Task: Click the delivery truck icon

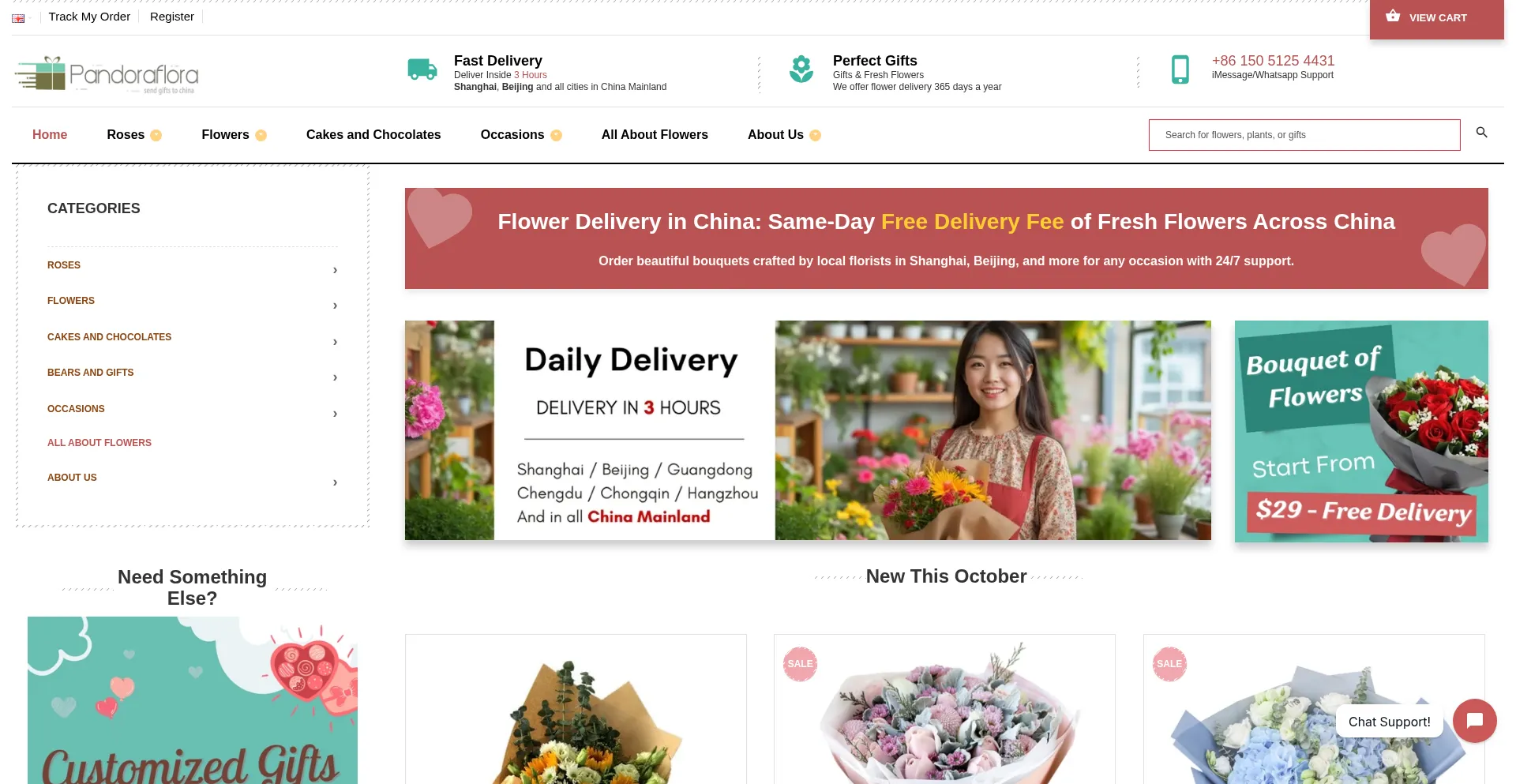Action: pos(422,69)
